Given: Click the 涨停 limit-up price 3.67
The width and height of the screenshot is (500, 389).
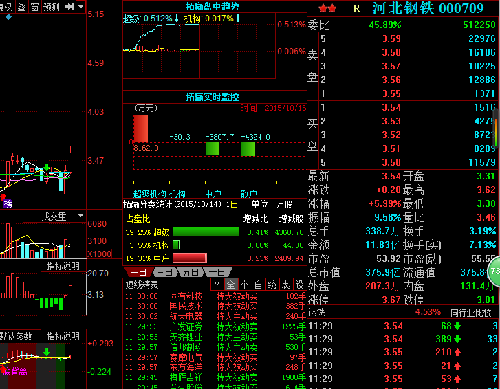Looking at the screenshot, I should [x=391, y=299].
